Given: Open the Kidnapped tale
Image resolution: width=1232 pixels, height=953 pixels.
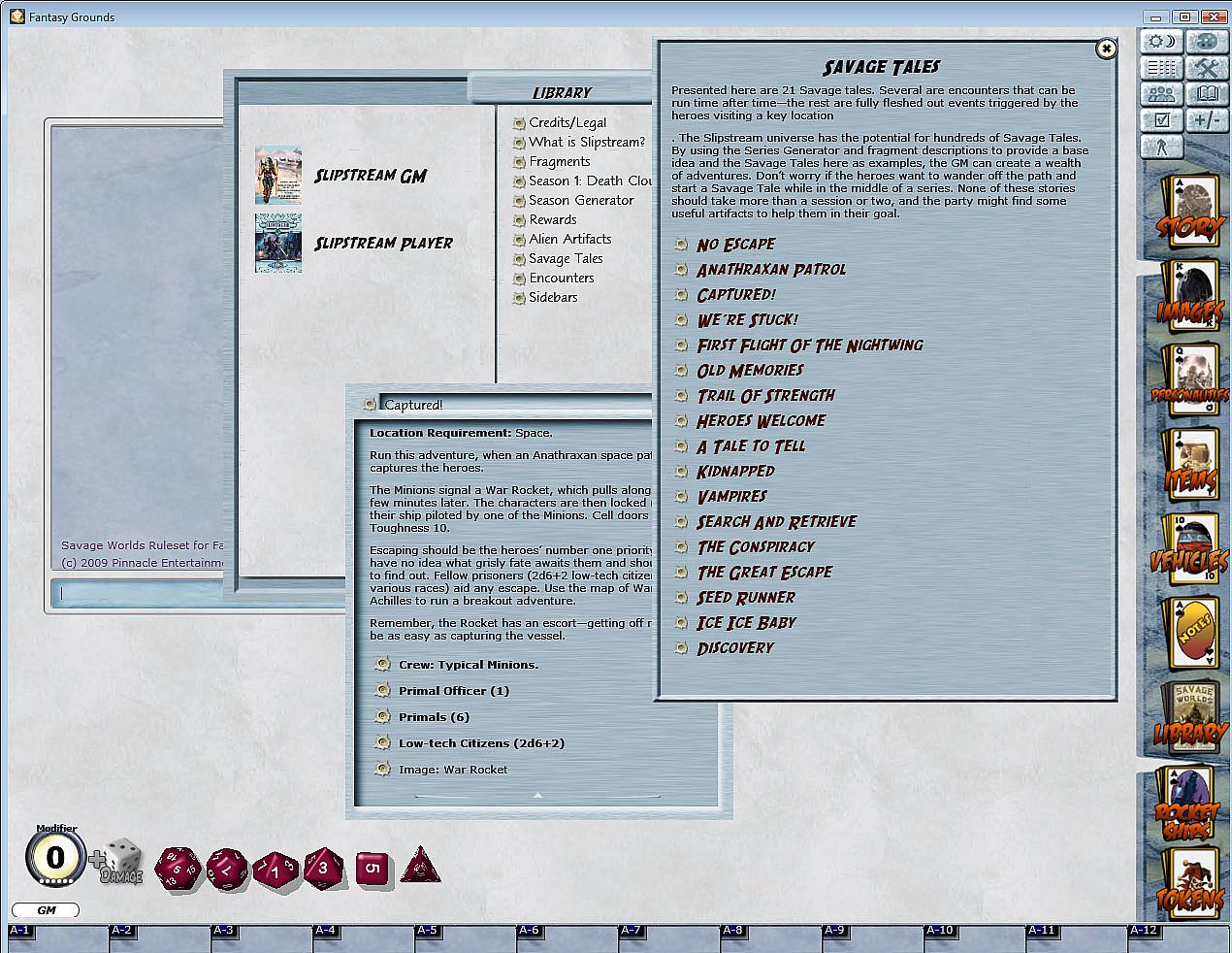Looking at the screenshot, I should click(x=735, y=471).
